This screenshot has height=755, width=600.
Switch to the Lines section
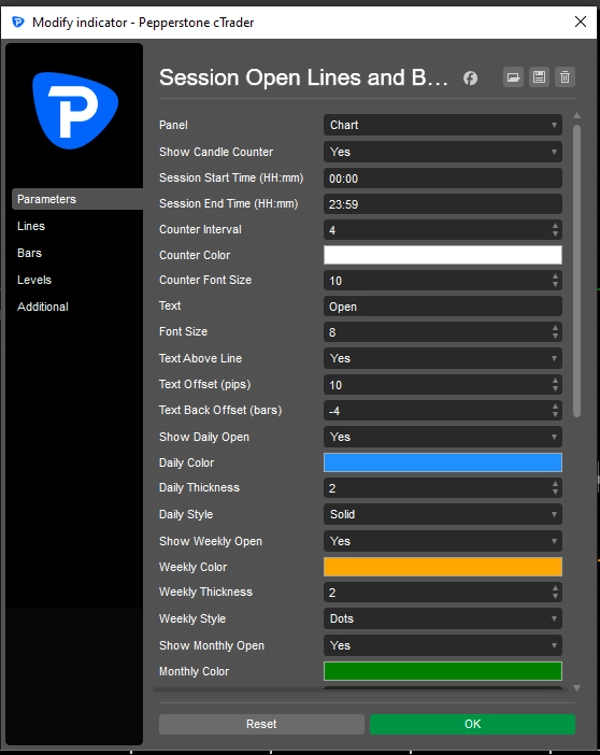click(x=31, y=226)
